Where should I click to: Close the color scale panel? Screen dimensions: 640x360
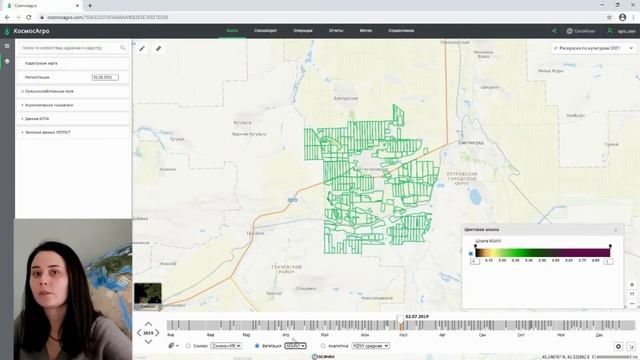(616, 230)
